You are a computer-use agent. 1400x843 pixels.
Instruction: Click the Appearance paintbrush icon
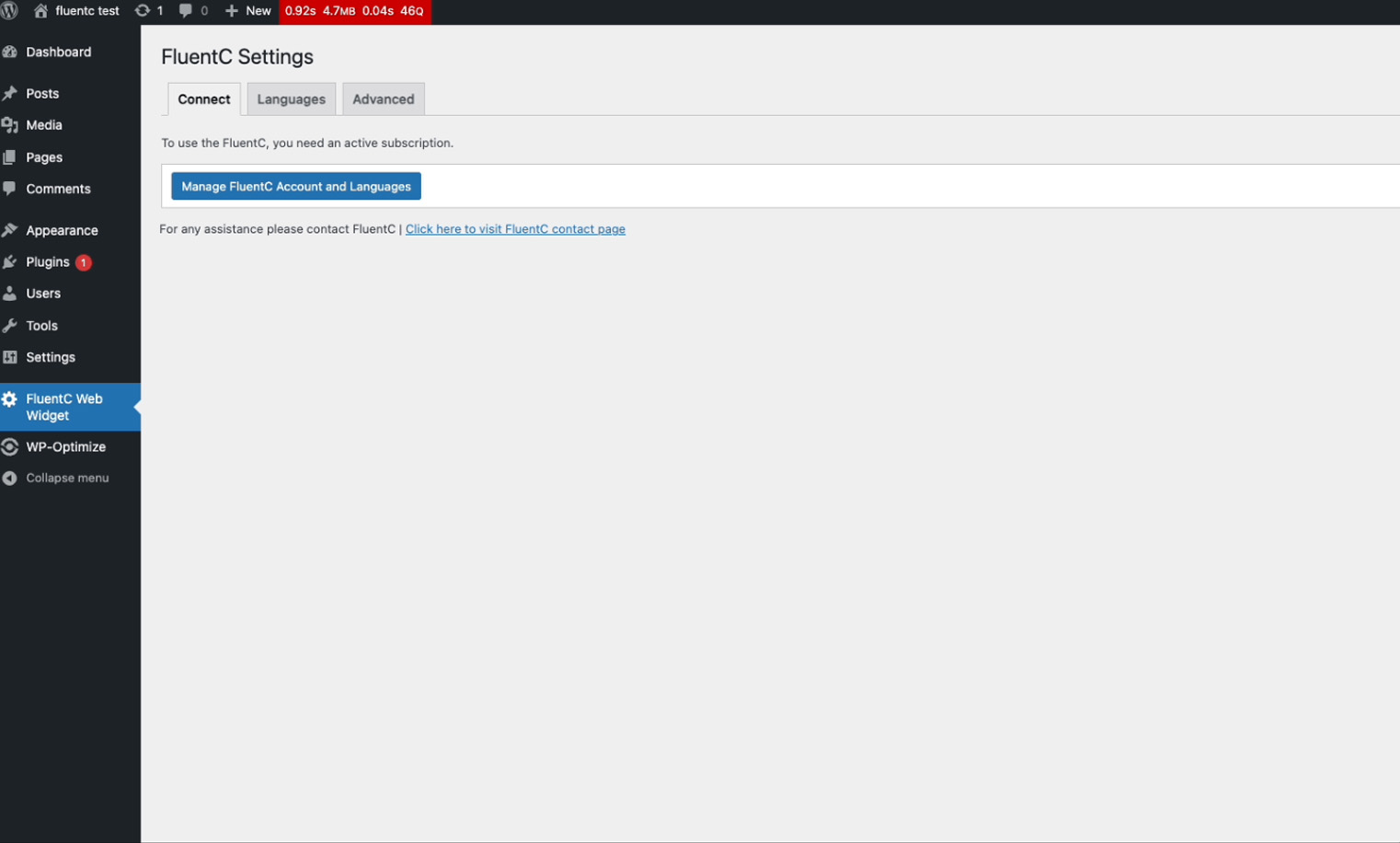[x=10, y=230]
